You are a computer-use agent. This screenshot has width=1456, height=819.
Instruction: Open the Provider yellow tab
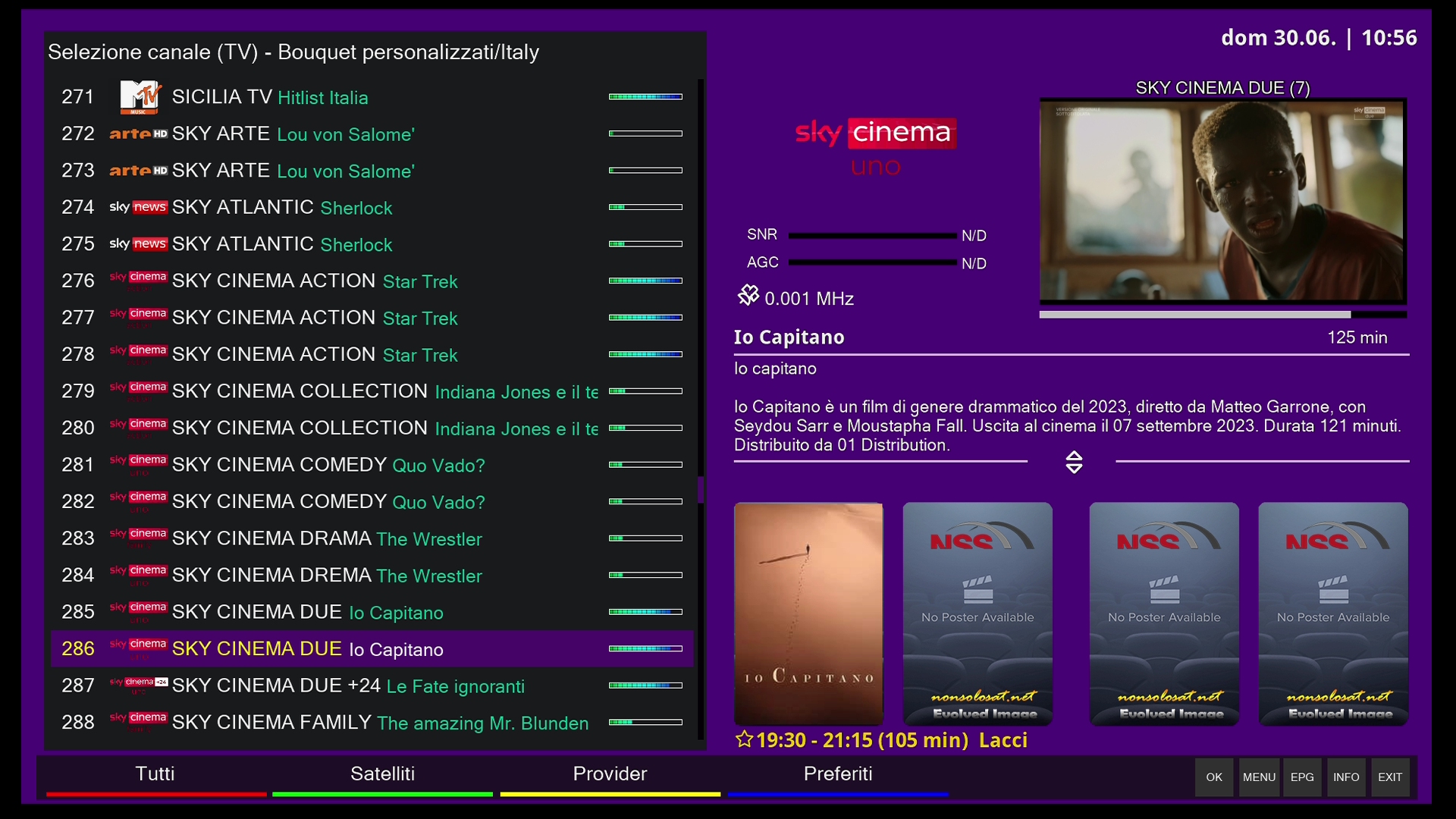click(610, 775)
